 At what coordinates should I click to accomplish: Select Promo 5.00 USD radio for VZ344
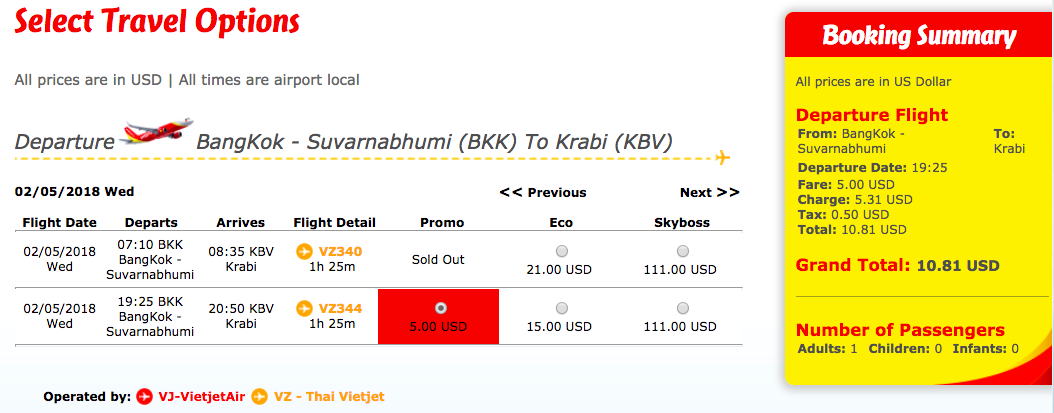point(440,307)
